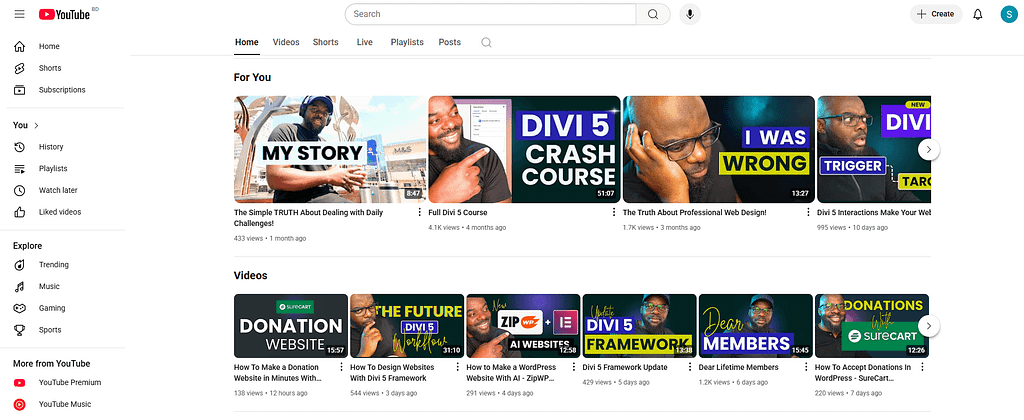Expand the You section chevron
1024x420 pixels.
[x=37, y=125]
